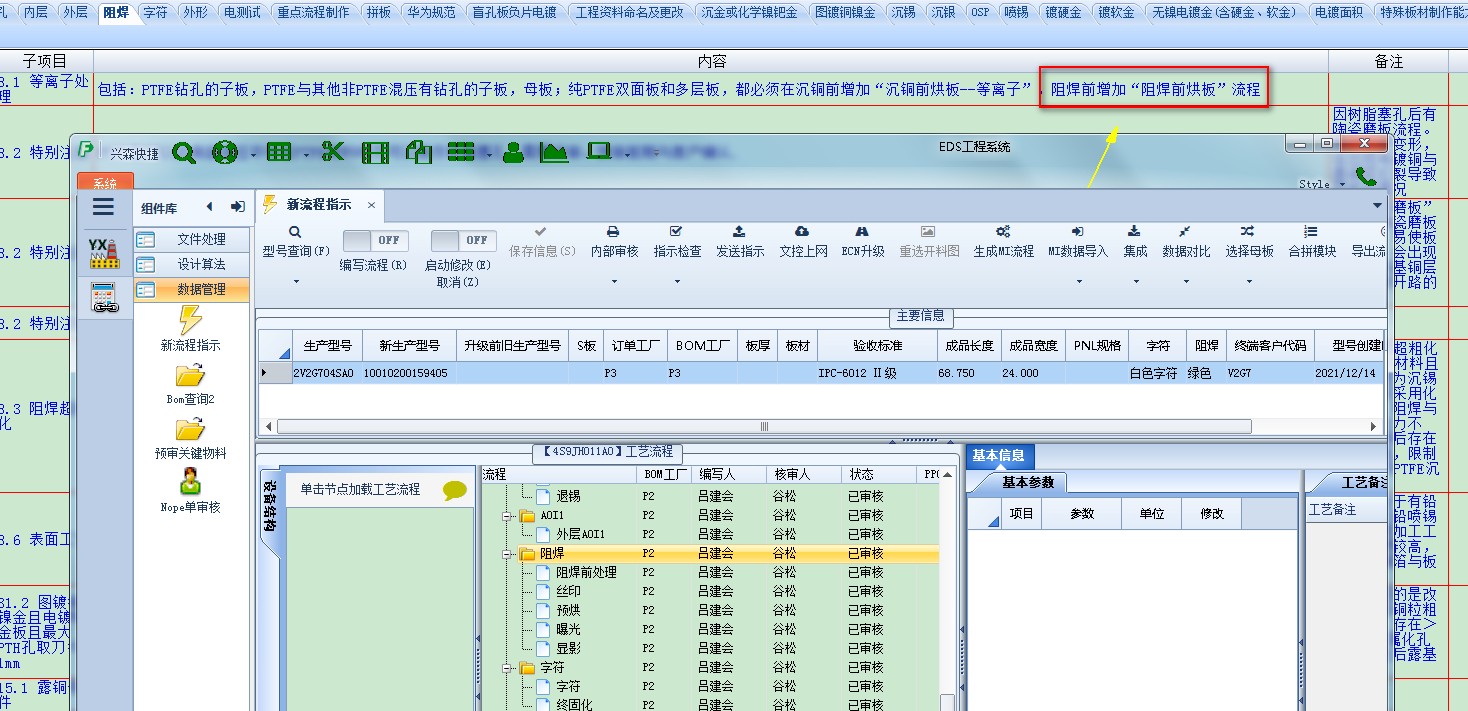
Task: Click 发送指示 upload tool
Action: pyautogui.click(x=740, y=241)
